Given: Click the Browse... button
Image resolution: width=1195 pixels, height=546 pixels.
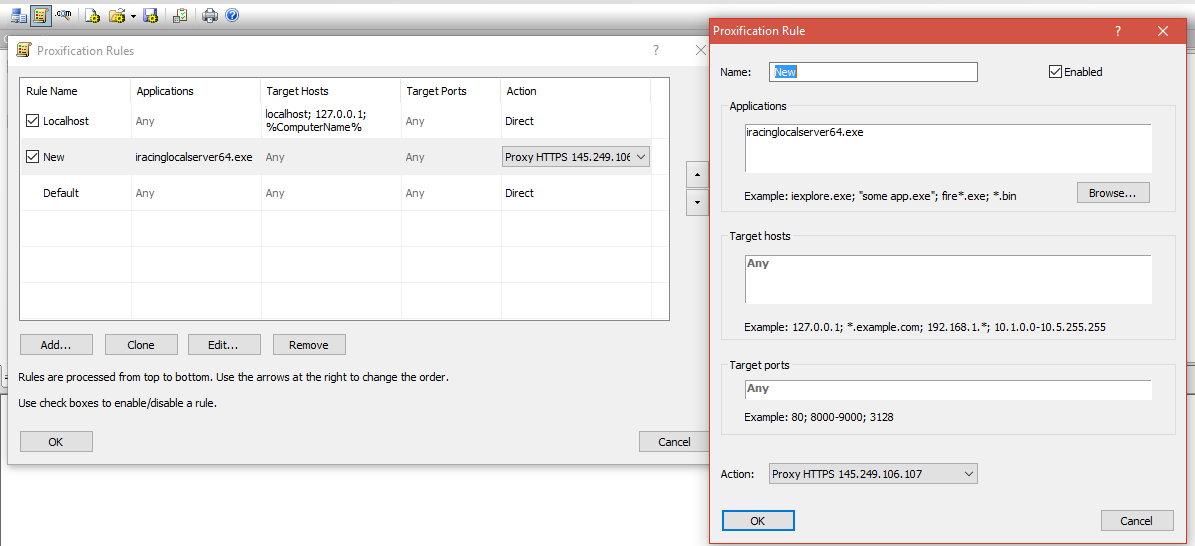Looking at the screenshot, I should click(1113, 193).
